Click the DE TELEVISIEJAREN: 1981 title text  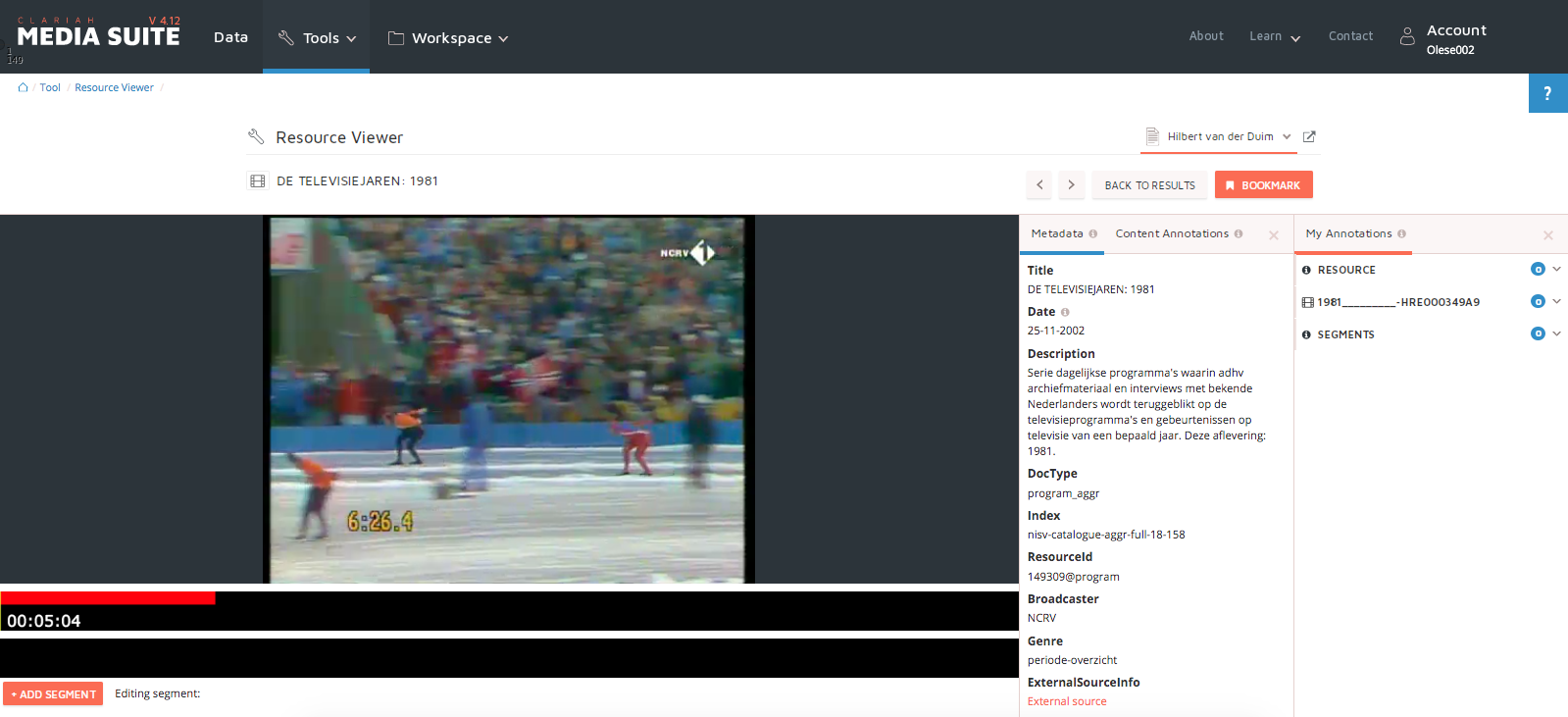pos(357,180)
